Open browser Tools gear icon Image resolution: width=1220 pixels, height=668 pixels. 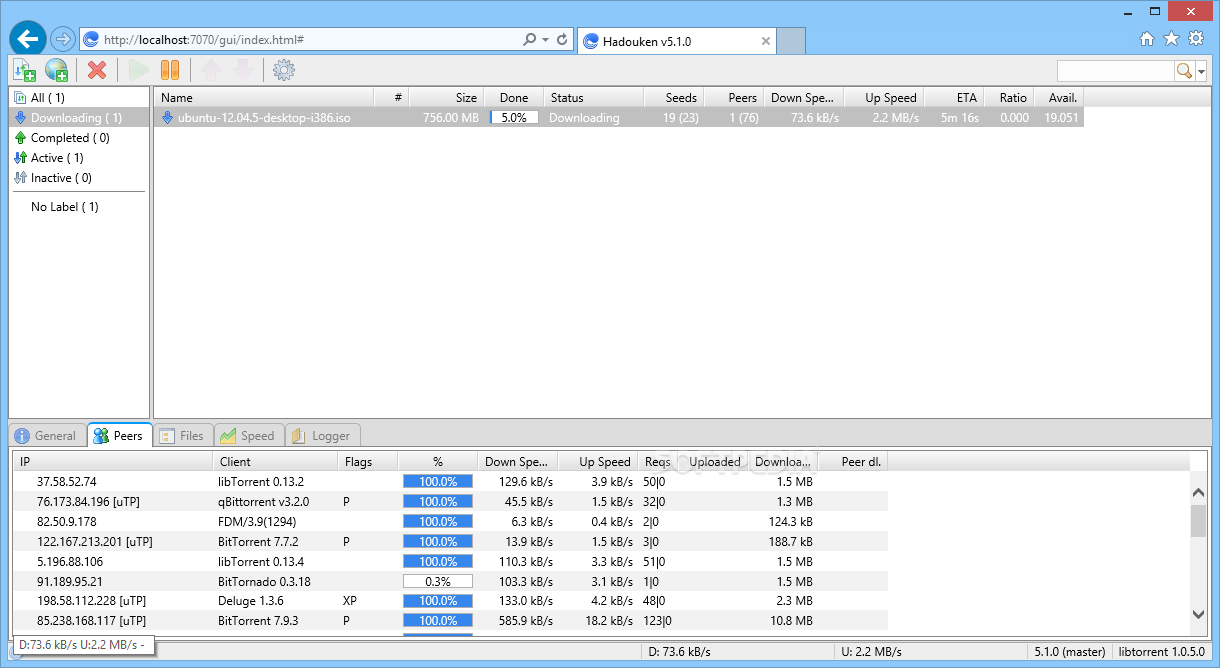[x=1195, y=39]
